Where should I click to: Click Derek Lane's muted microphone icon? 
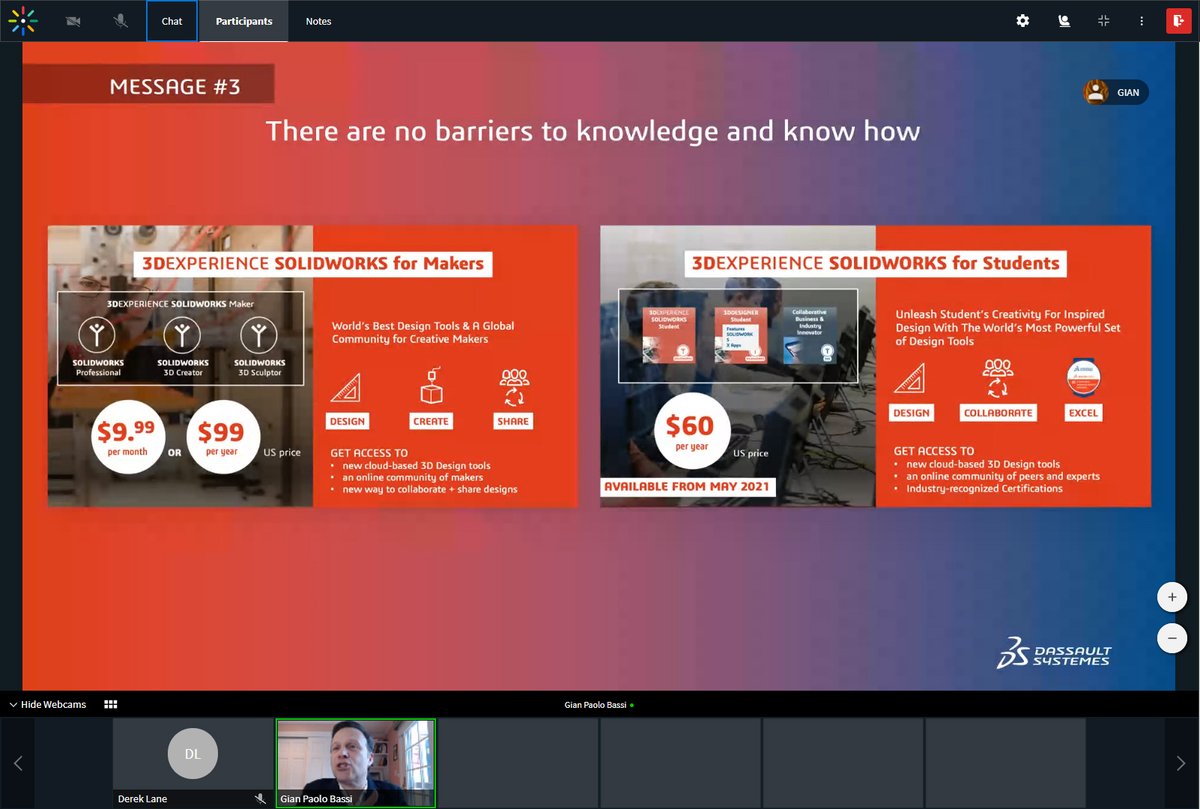(x=260, y=799)
